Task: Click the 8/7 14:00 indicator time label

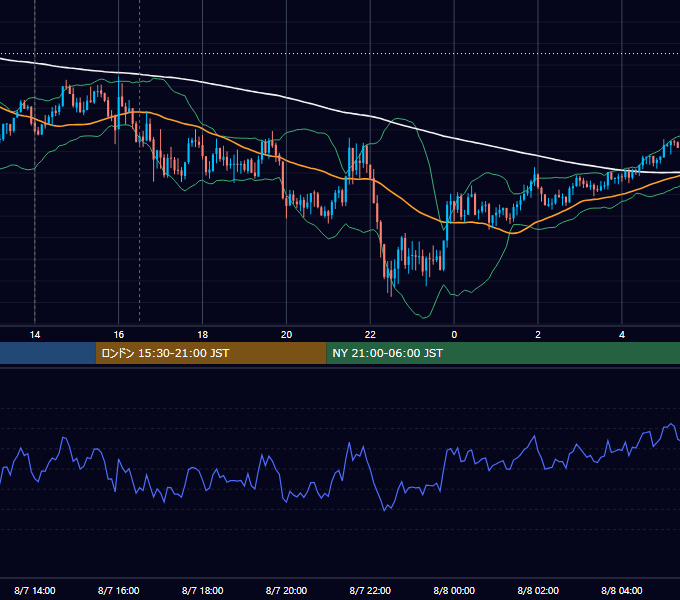Action: pos(35,590)
